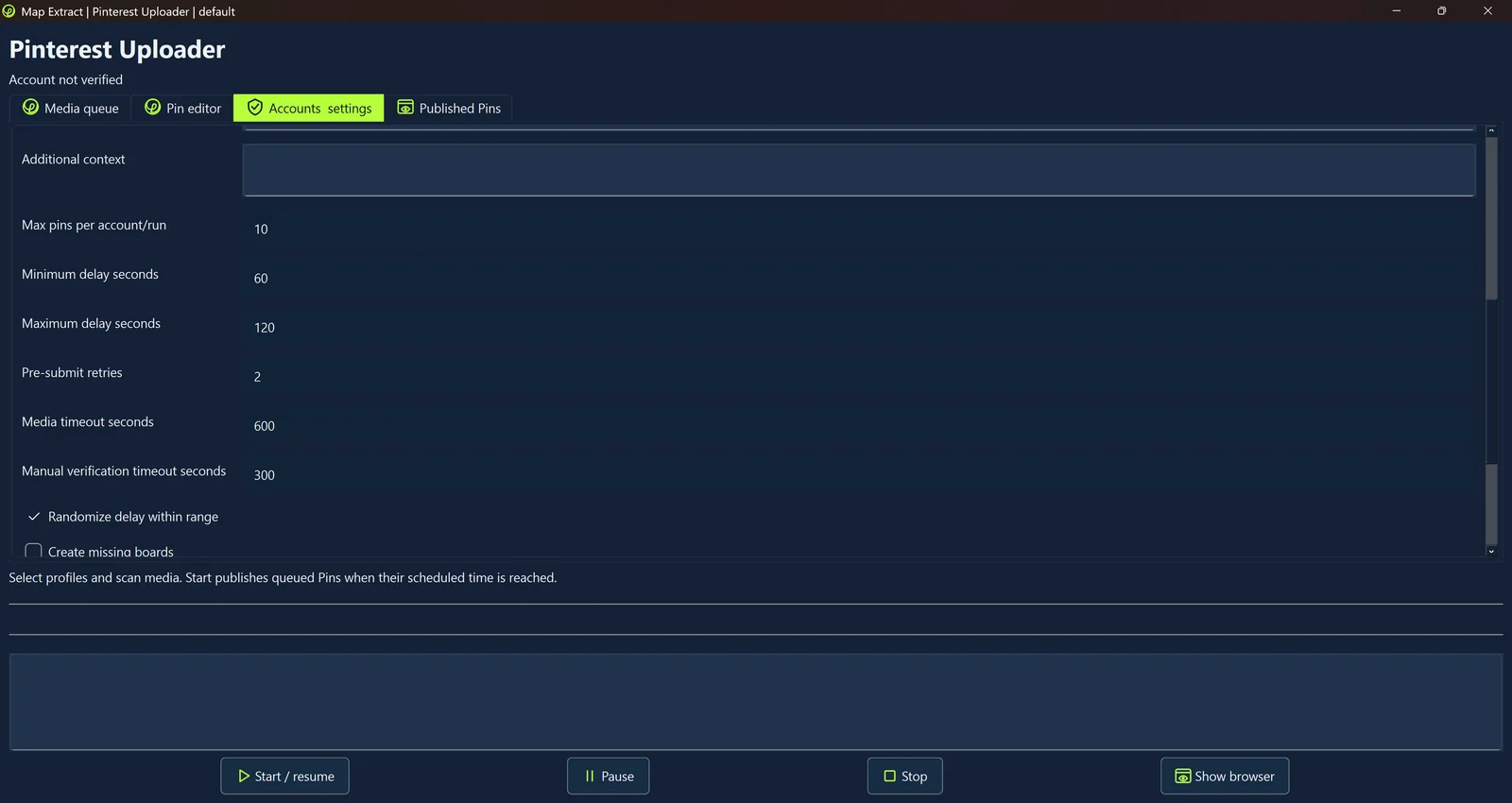Open the Media queue tab
Screen dimensions: 1512x803
(71, 109)
